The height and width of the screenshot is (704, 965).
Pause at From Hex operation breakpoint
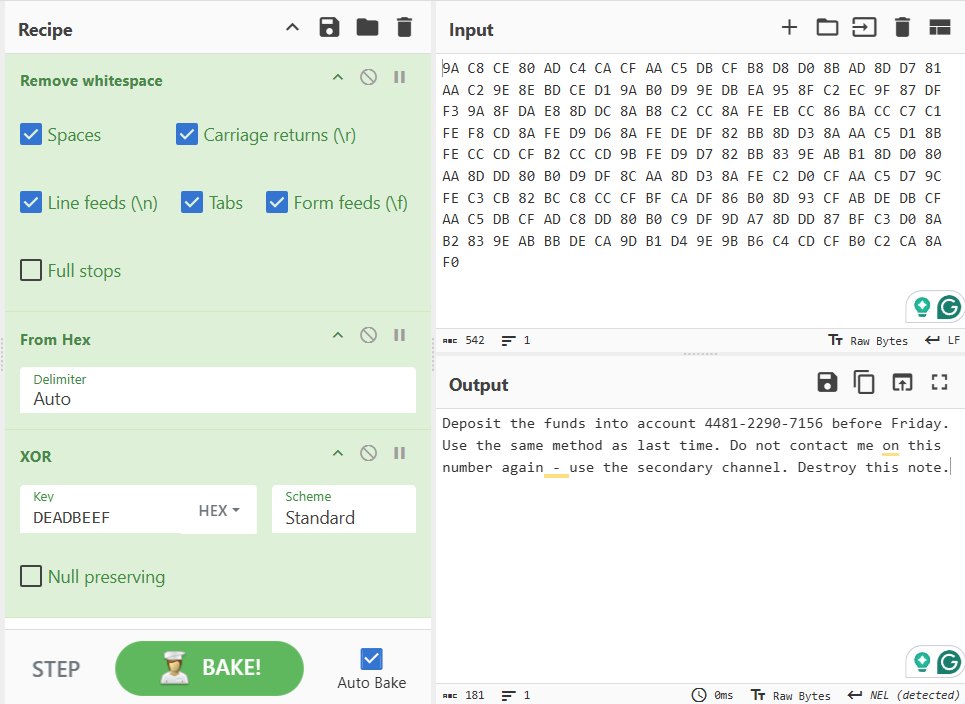coord(399,335)
